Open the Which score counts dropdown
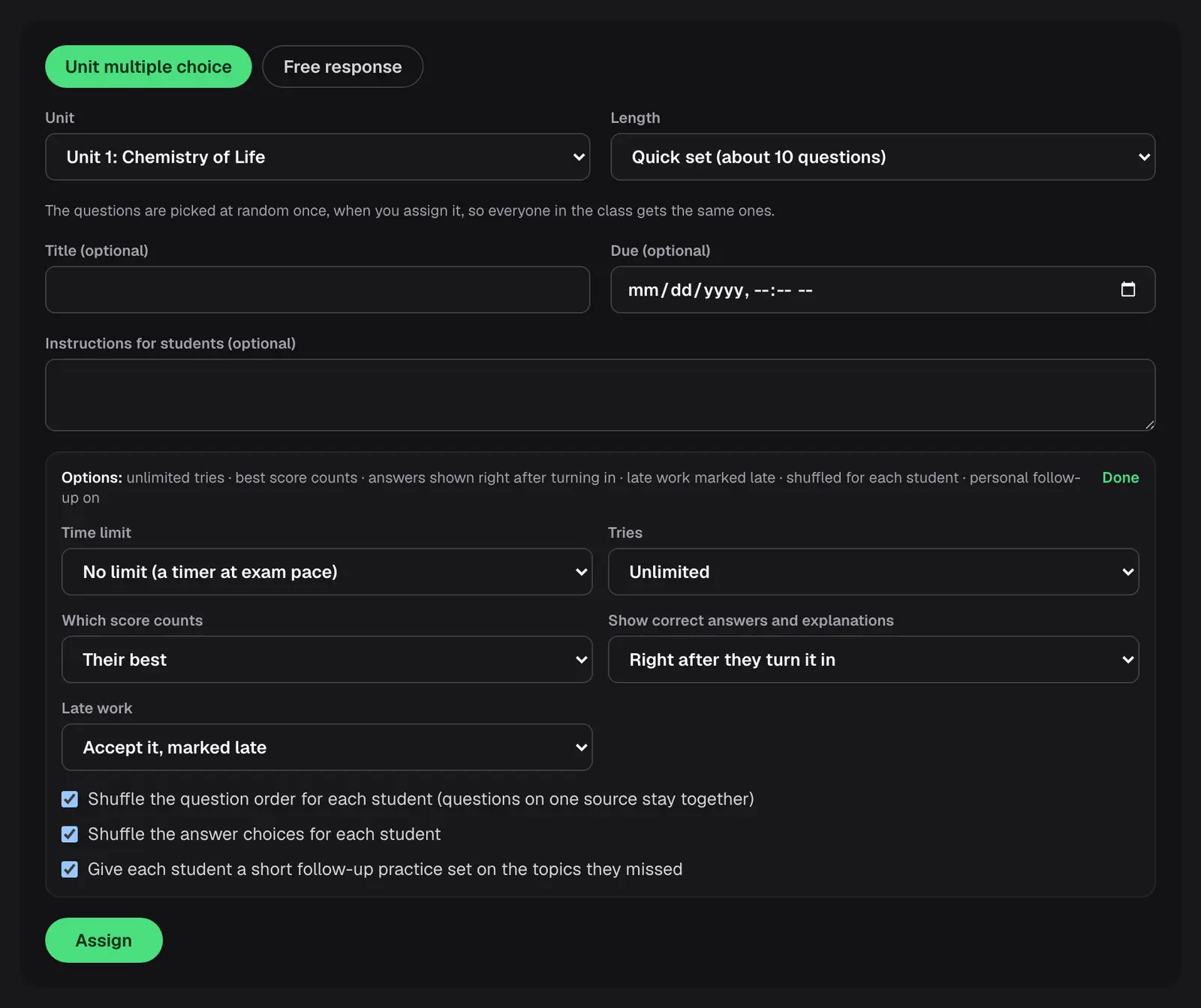The height and width of the screenshot is (1008, 1201). [327, 660]
